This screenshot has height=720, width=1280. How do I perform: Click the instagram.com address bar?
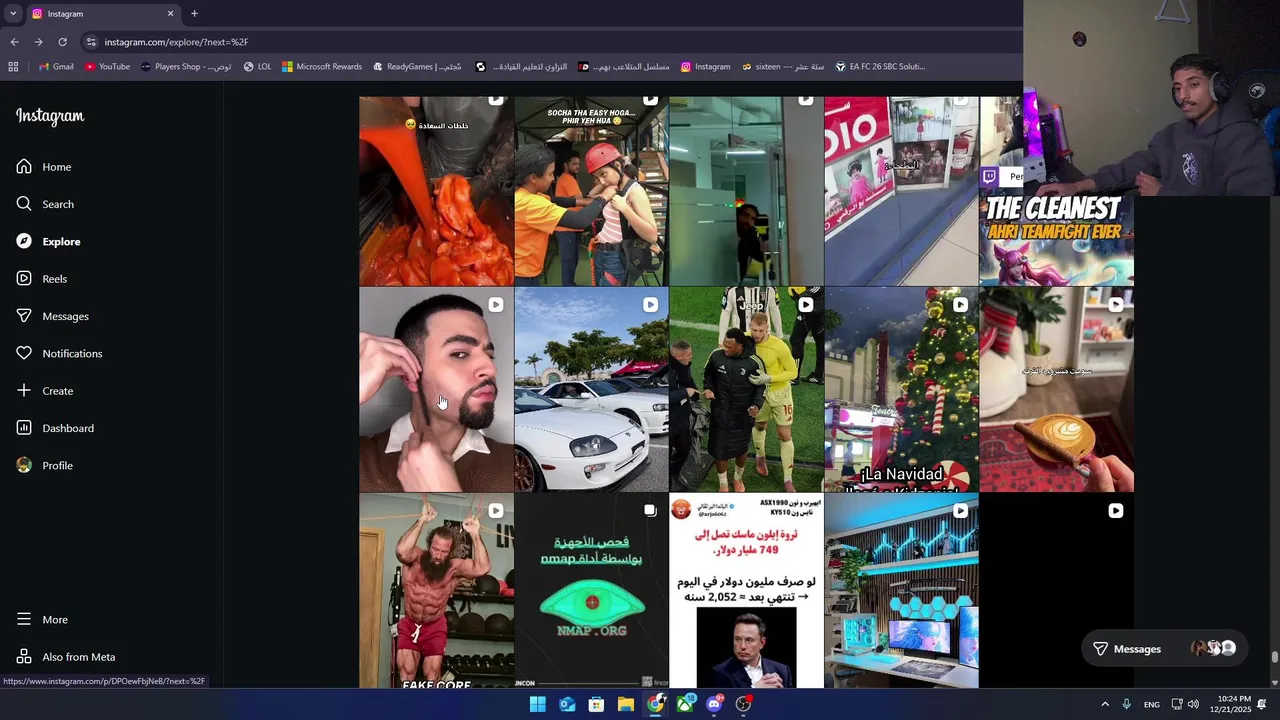tap(550, 42)
